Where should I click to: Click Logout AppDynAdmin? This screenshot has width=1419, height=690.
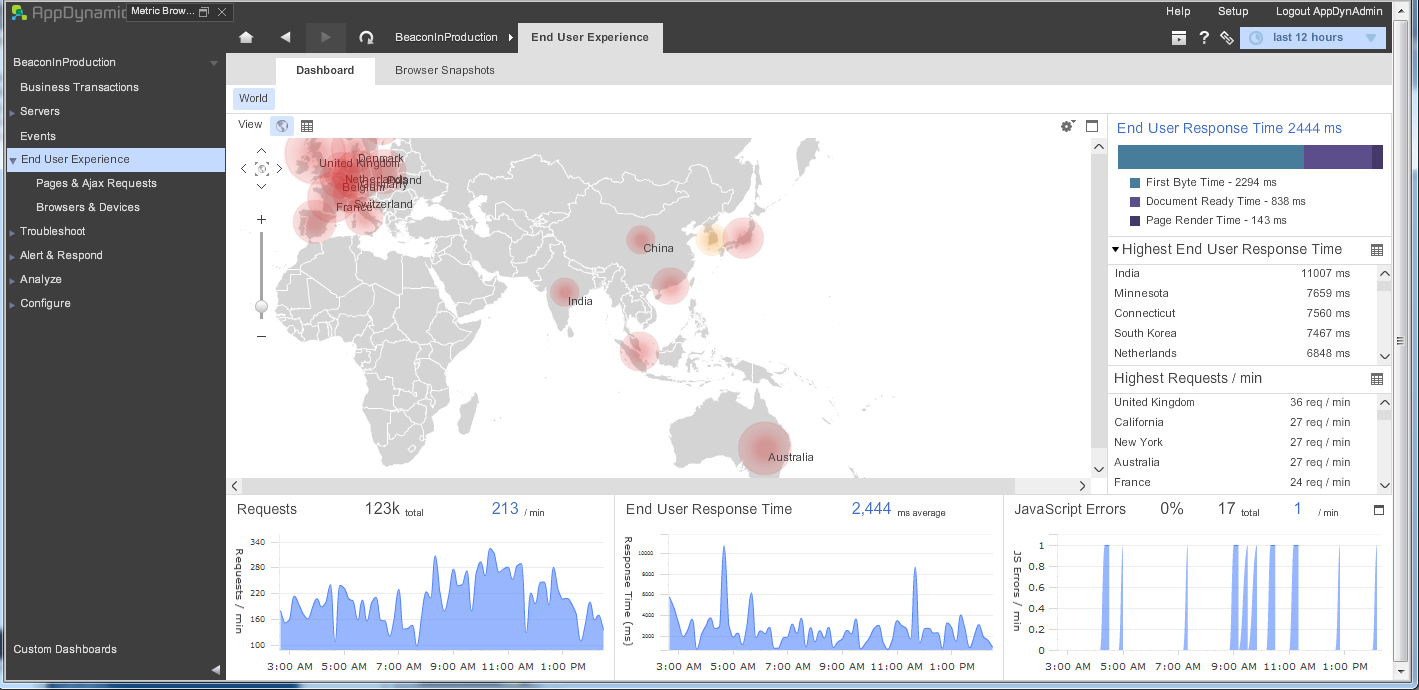[1329, 11]
